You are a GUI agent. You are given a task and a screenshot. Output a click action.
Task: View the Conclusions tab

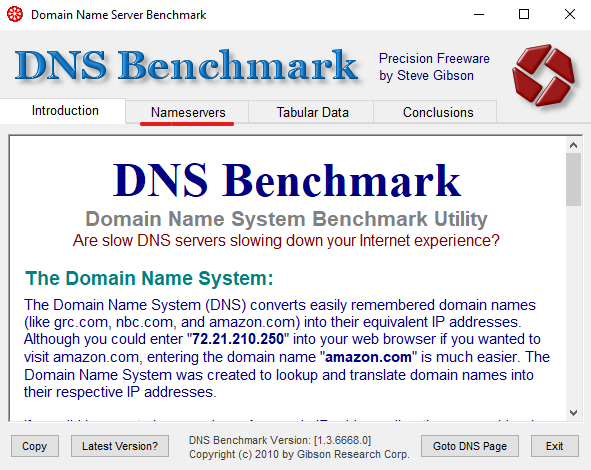click(x=435, y=112)
